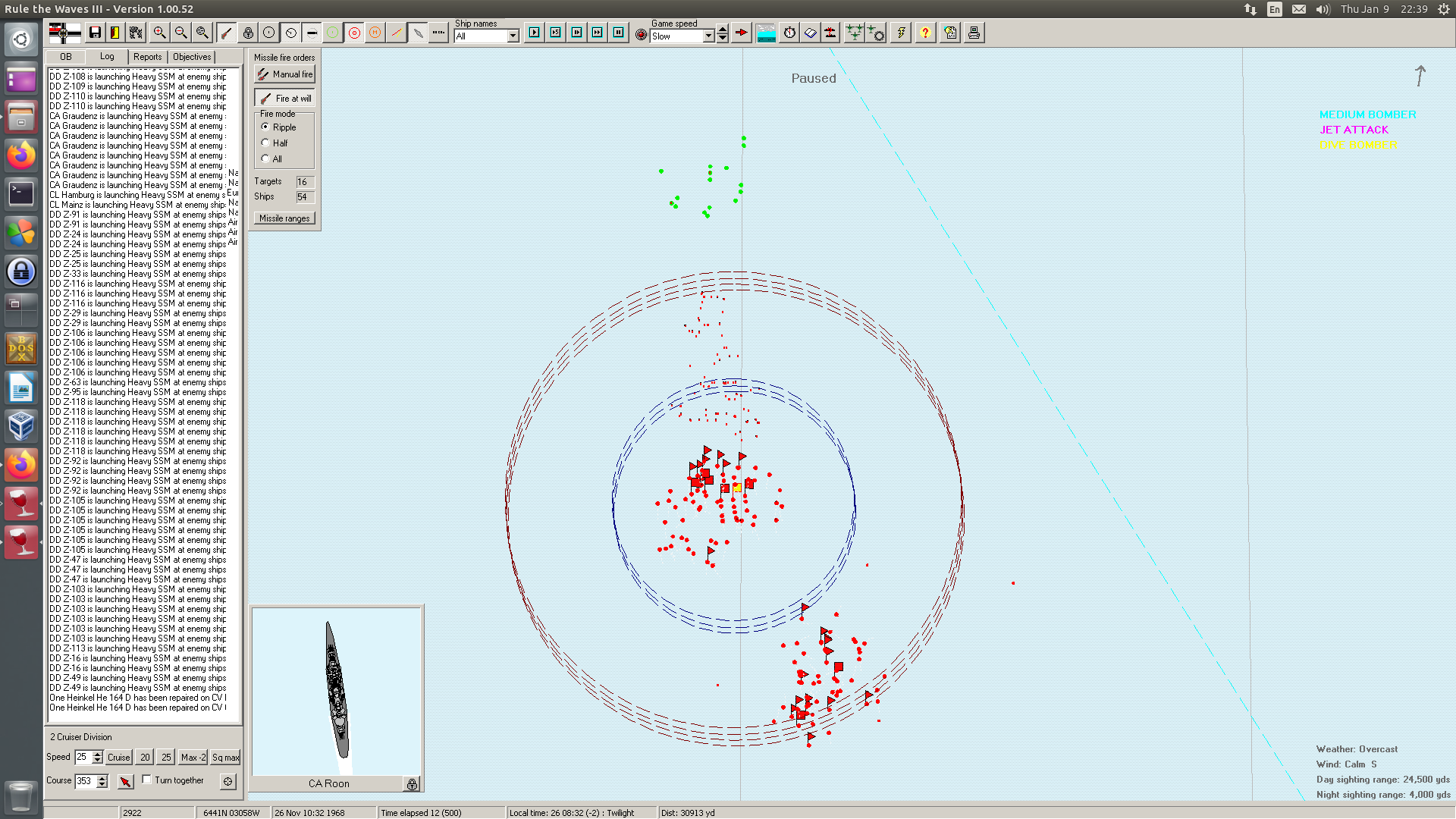Switch to the Log tab
The image size is (1456, 819).
[107, 57]
